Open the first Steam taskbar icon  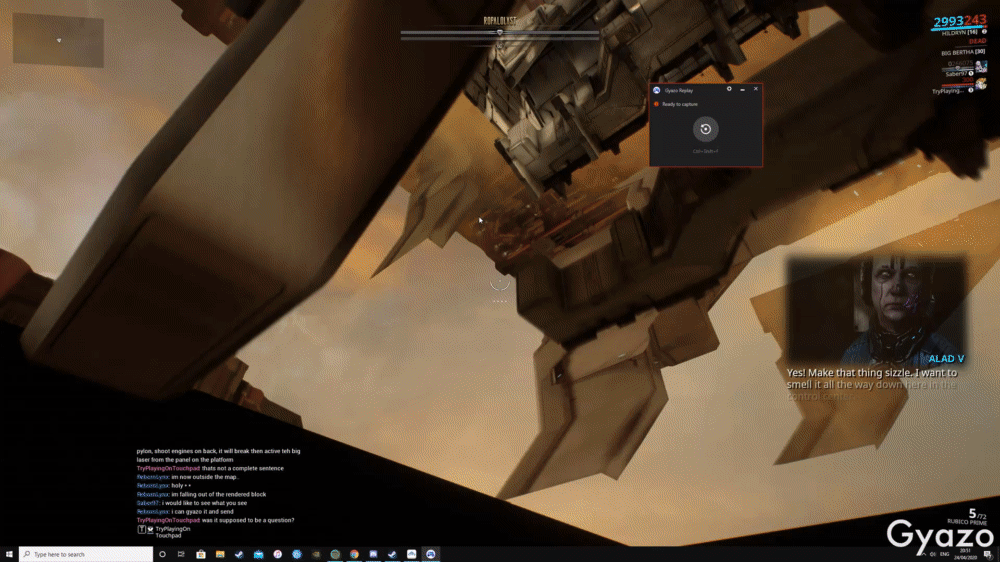pos(239,554)
